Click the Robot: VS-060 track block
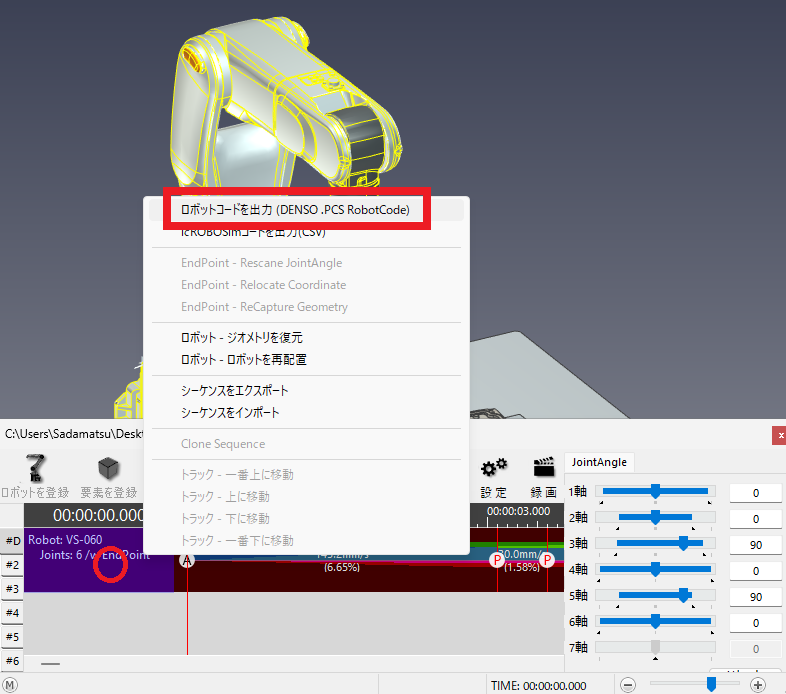The height and width of the screenshot is (694, 786). [x=98, y=560]
